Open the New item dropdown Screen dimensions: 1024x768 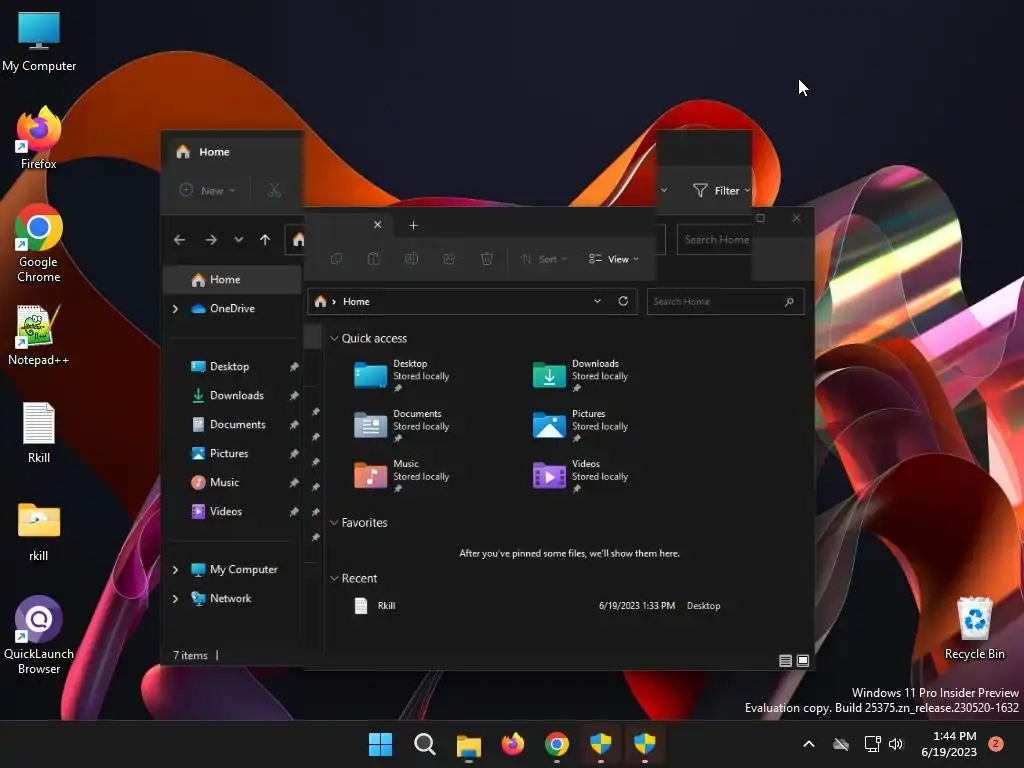(x=207, y=191)
